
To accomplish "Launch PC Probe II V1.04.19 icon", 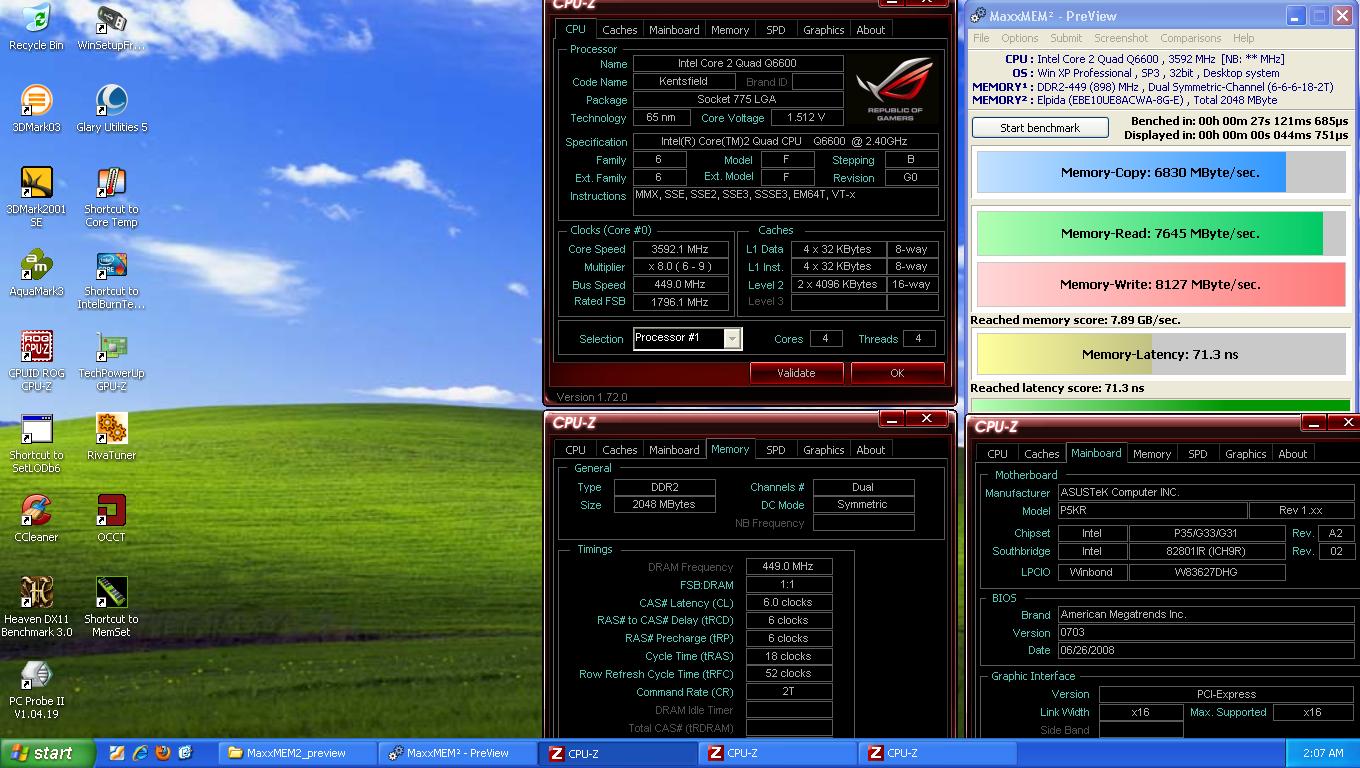I will pyautogui.click(x=36, y=689).
